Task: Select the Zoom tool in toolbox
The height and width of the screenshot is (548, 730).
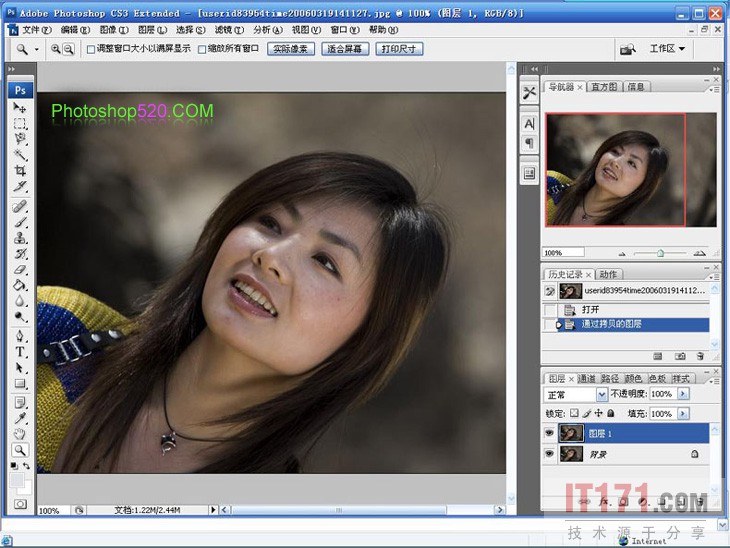Action: (20, 450)
